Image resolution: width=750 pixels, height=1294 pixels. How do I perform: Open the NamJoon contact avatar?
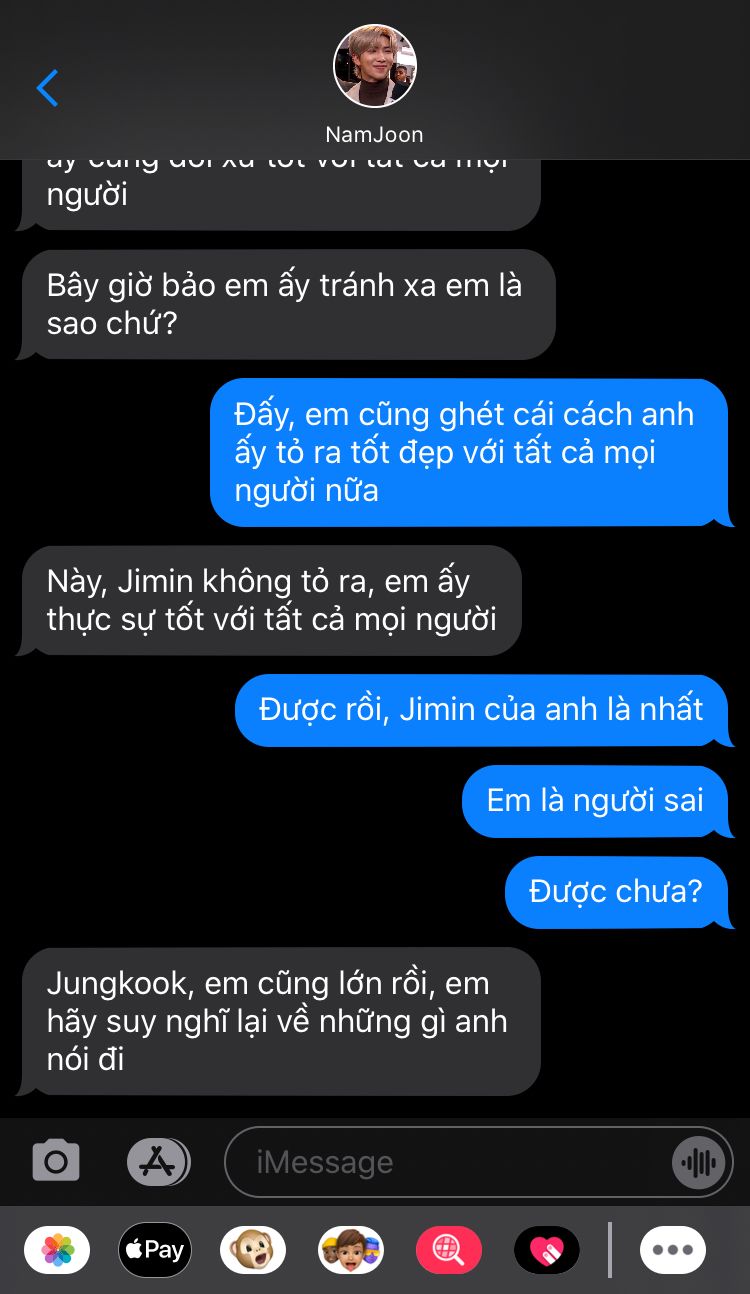click(375, 66)
